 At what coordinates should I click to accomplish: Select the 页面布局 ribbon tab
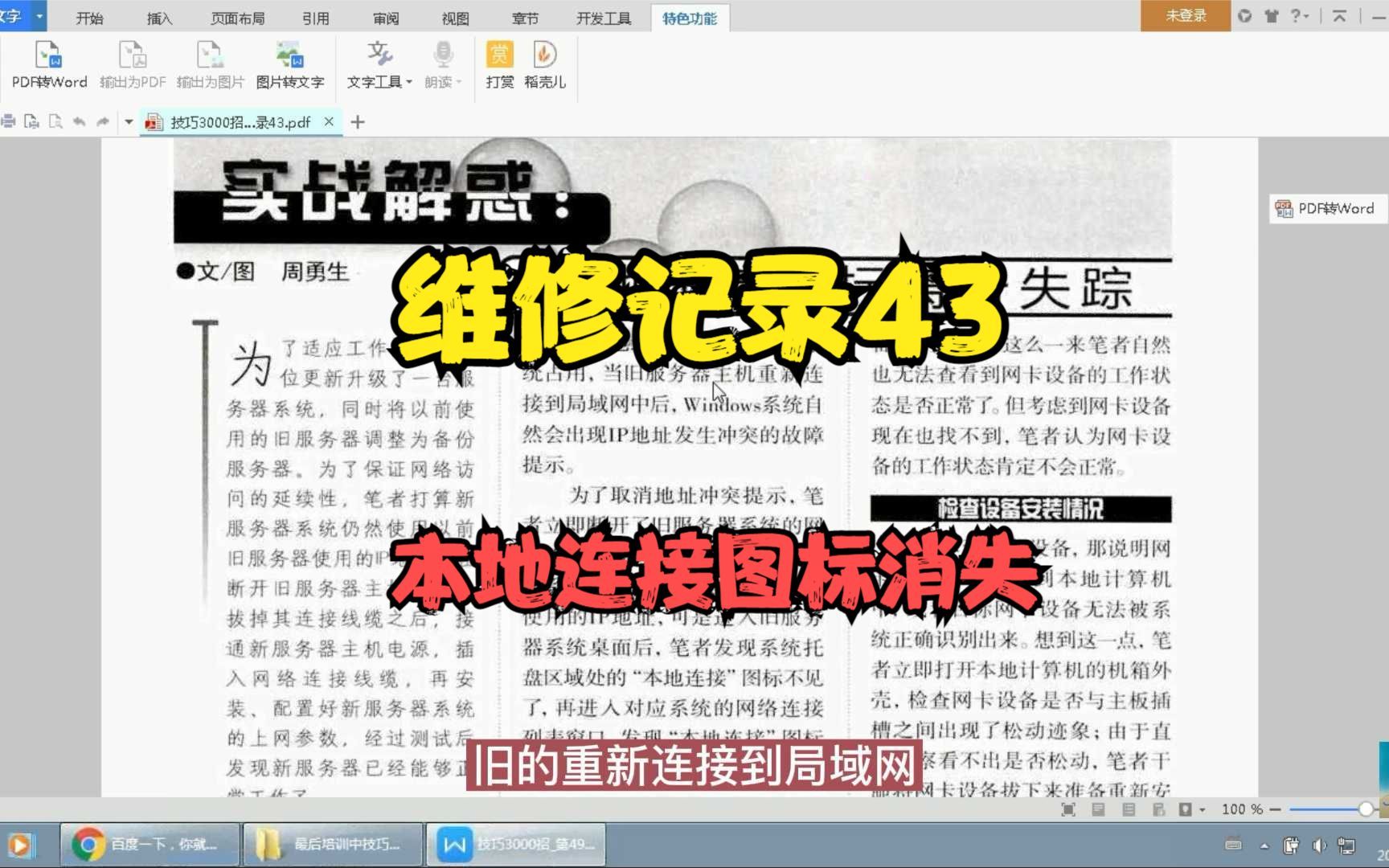point(237,17)
